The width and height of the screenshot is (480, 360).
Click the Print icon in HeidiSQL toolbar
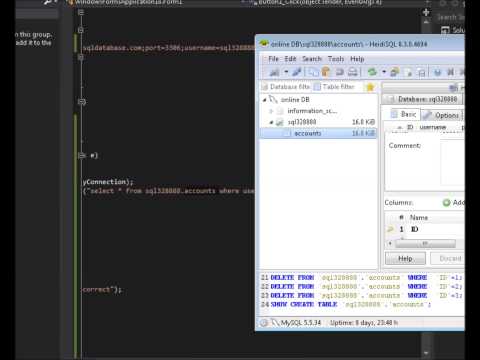click(353, 72)
